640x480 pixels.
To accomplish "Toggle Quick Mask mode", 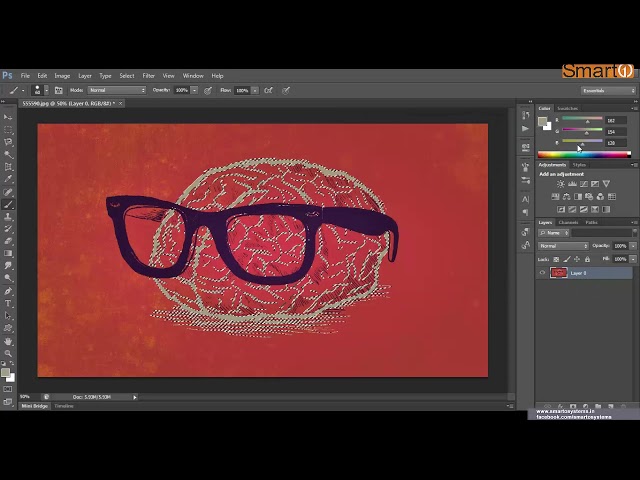I will (x=8, y=389).
